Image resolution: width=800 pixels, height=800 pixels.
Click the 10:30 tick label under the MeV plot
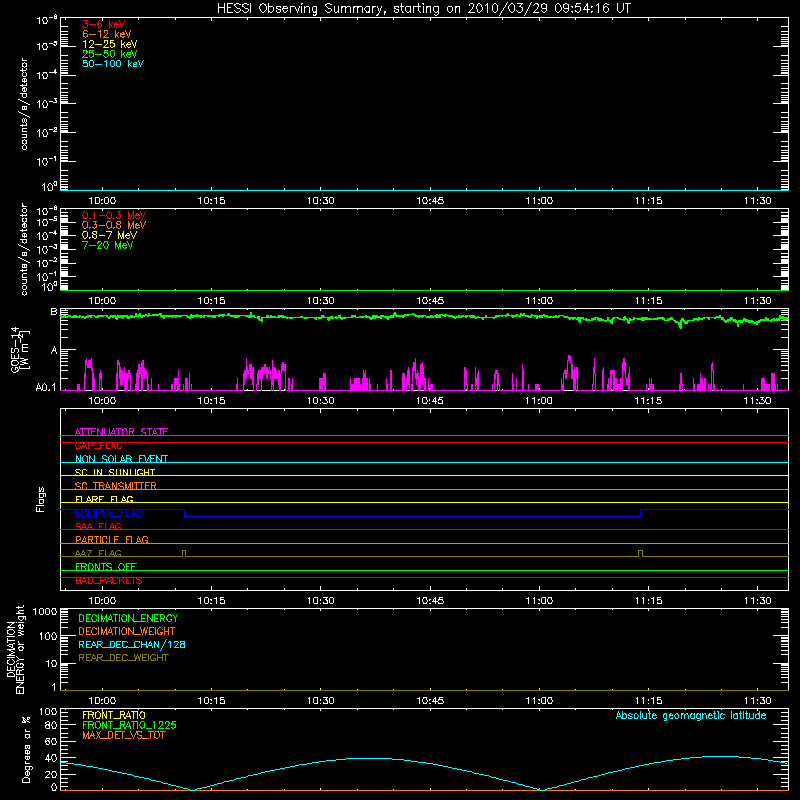click(x=320, y=301)
